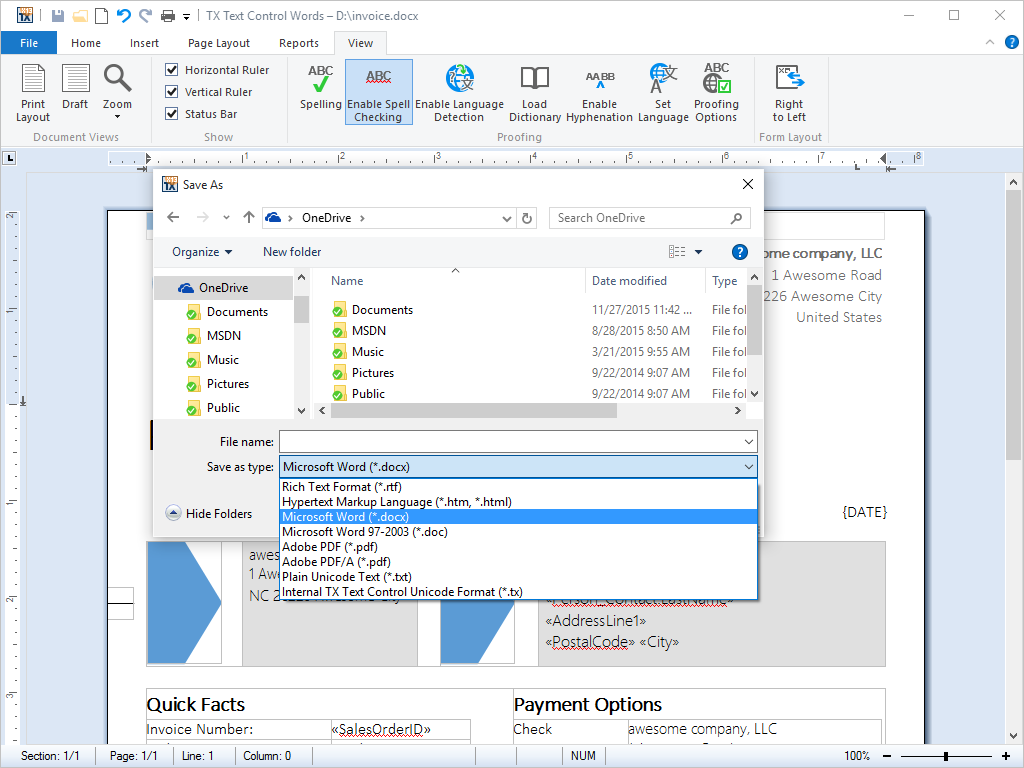Select Pictures folder in the navigation tree
Screen dimensions: 1024x768
(228, 384)
